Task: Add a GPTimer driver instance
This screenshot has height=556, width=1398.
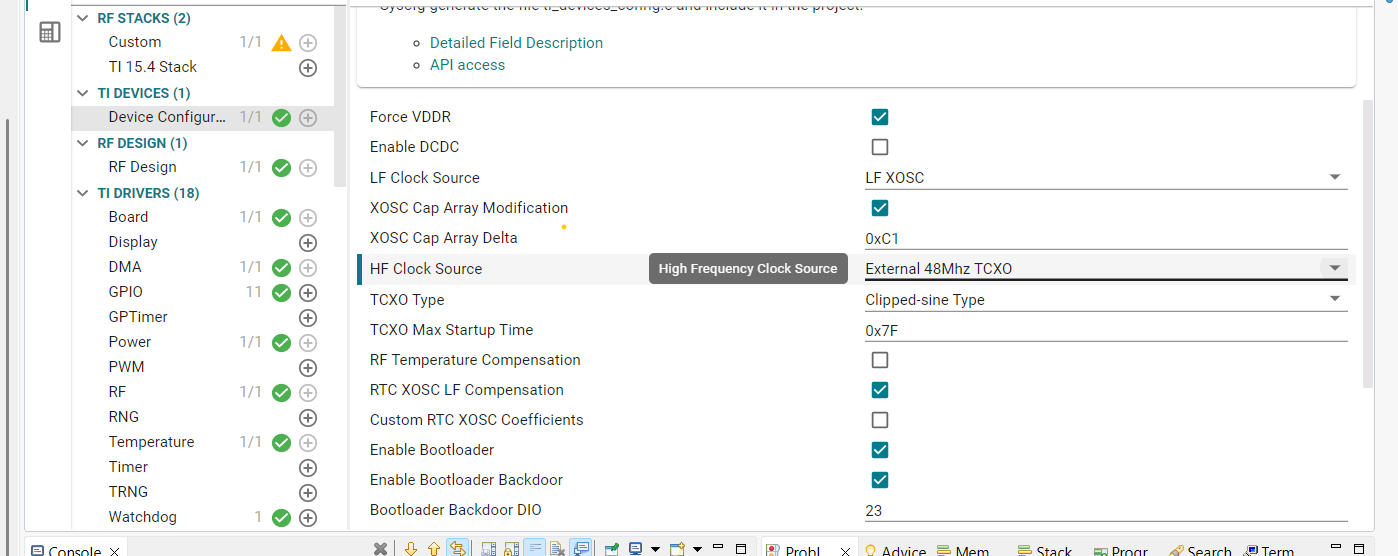Action: point(308,318)
